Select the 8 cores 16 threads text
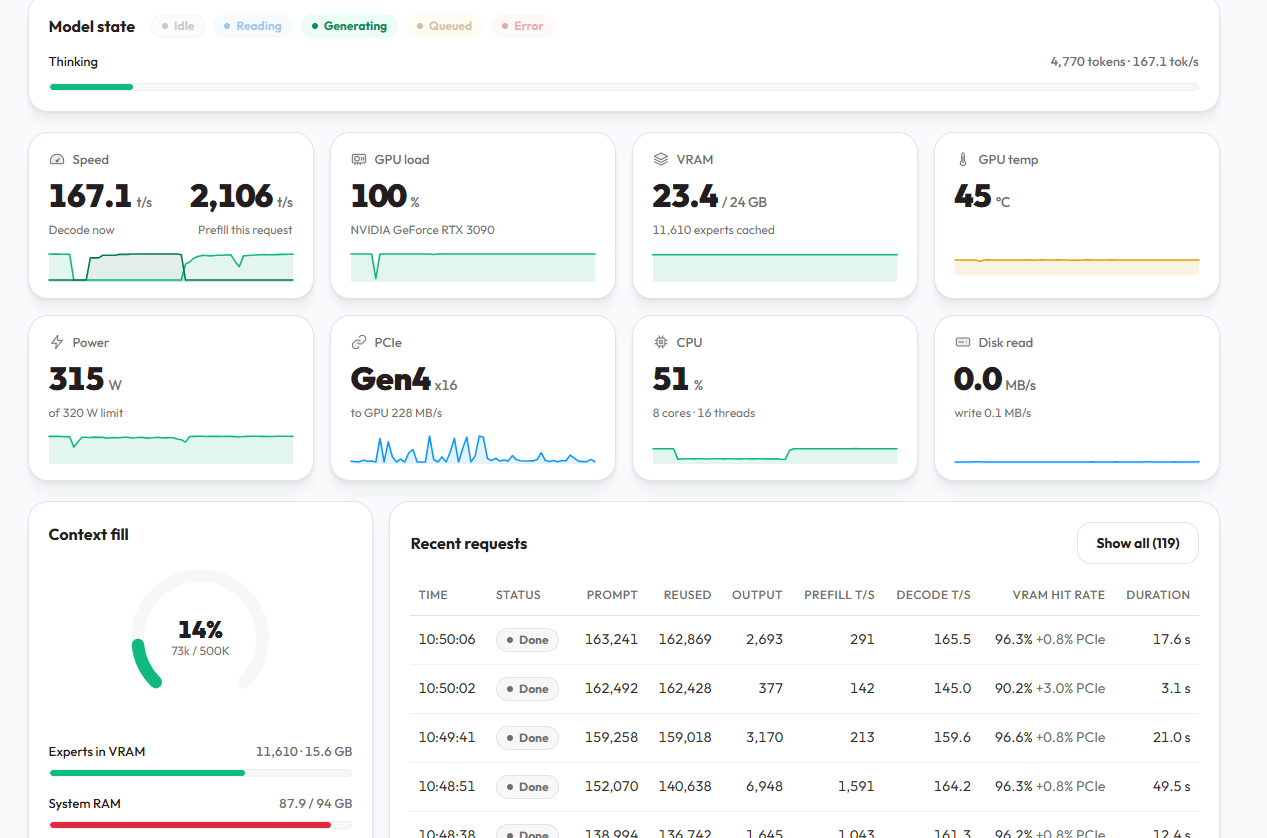The image size is (1267, 838). [704, 413]
